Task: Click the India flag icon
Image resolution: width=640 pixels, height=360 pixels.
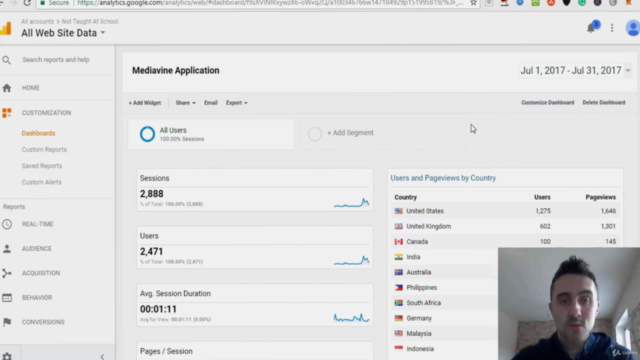Action: (x=398, y=257)
